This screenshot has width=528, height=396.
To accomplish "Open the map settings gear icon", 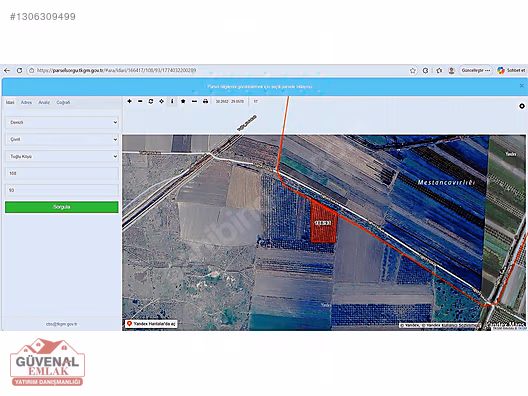I will [x=522, y=106].
